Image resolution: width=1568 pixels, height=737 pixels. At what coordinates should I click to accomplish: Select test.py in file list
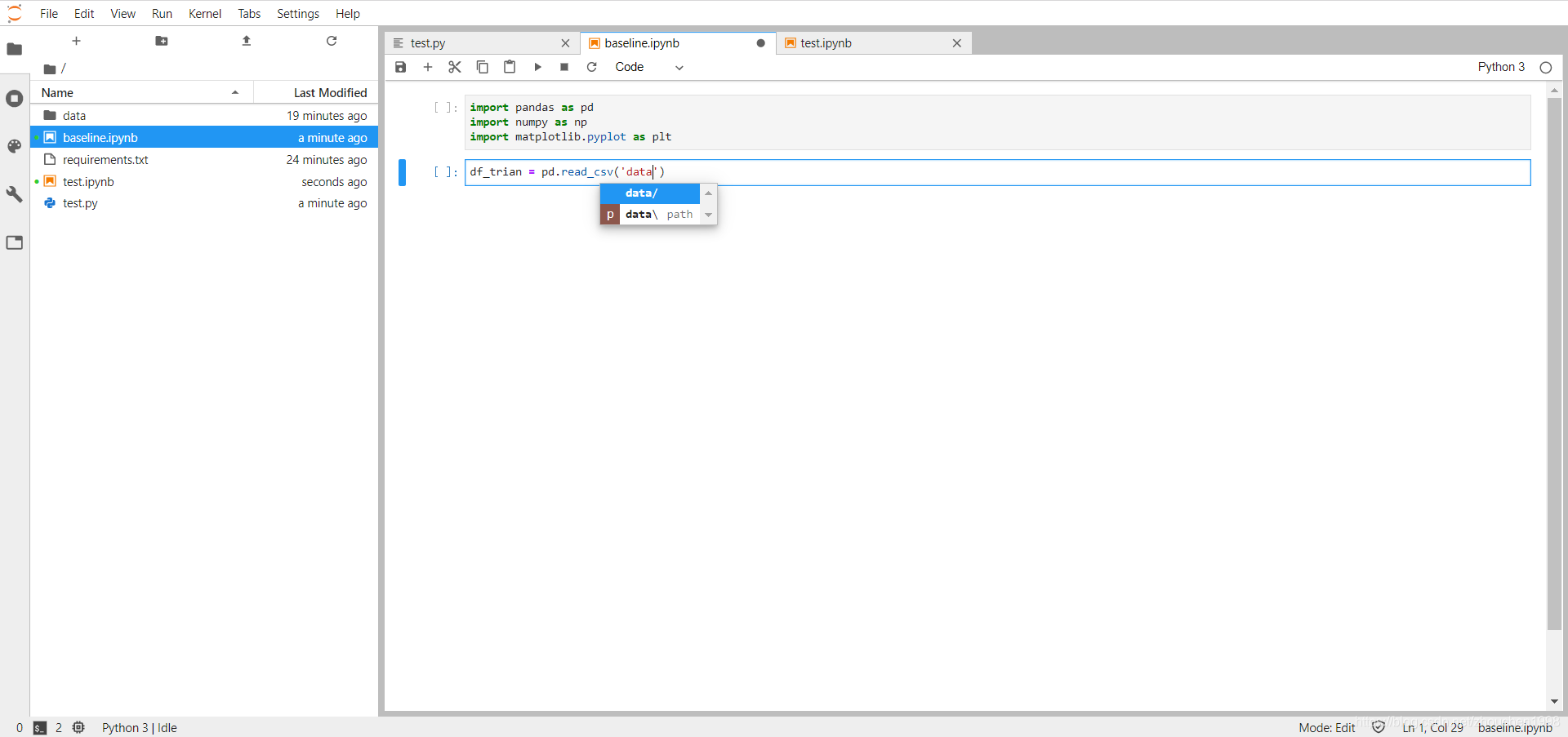[x=204, y=203]
